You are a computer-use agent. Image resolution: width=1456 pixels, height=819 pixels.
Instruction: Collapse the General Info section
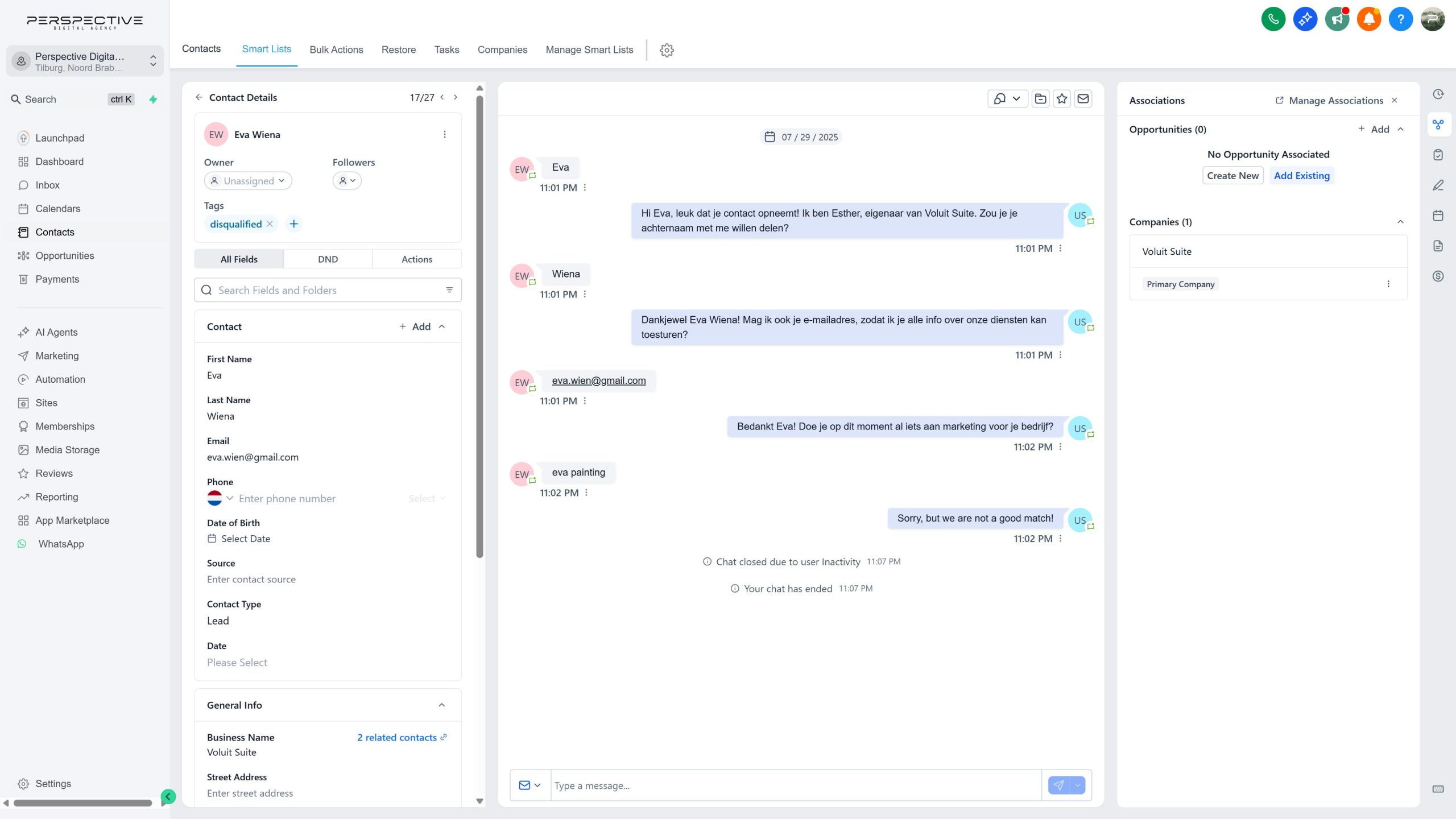pyautogui.click(x=442, y=705)
